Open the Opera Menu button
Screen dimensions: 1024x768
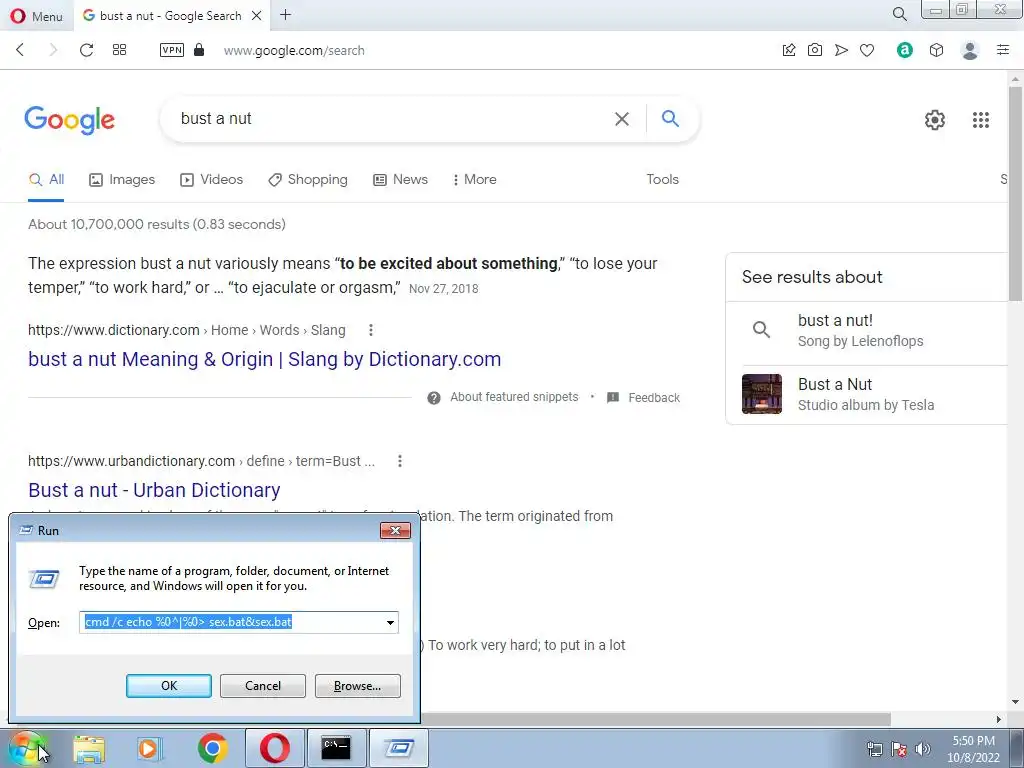[x=37, y=16]
